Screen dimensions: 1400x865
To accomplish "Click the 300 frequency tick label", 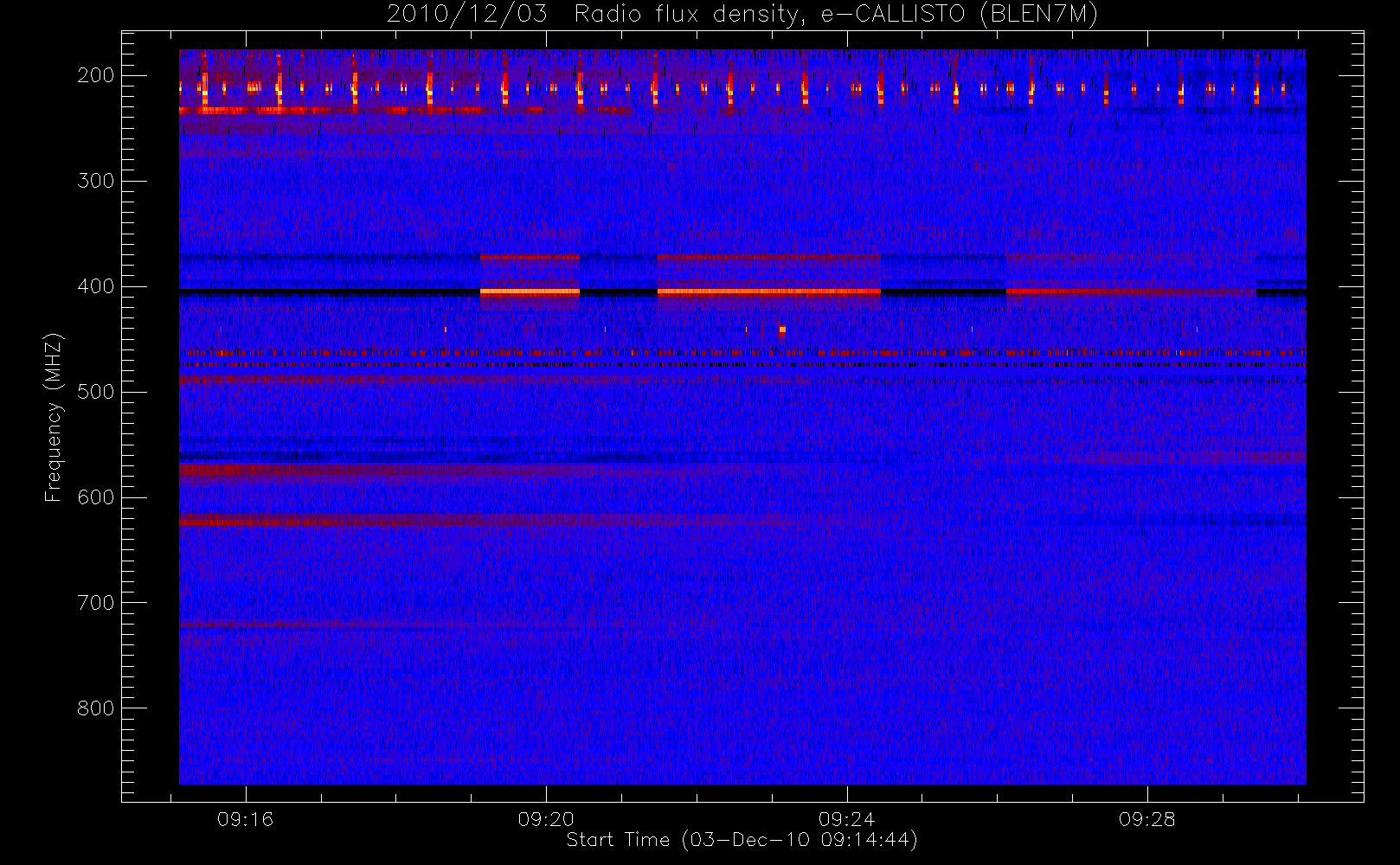I will [x=96, y=181].
